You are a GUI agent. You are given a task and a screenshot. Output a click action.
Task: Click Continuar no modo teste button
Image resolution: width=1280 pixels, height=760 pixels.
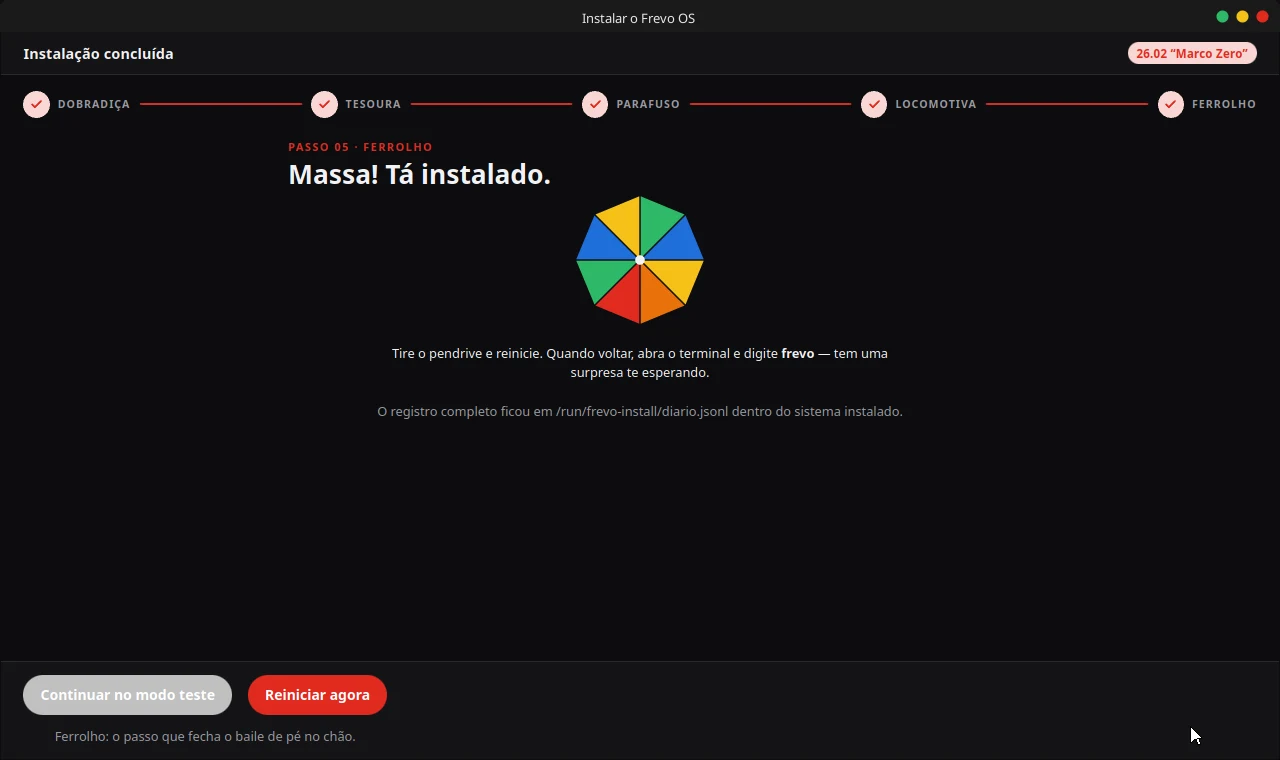pos(128,695)
